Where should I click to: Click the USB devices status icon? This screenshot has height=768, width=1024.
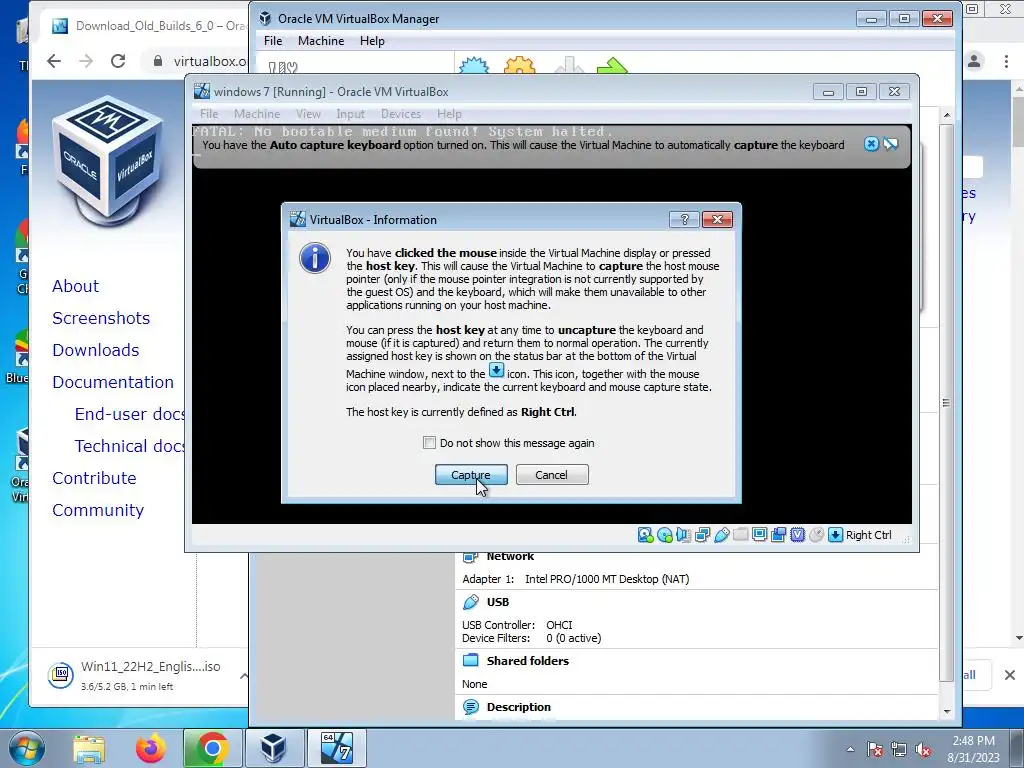(722, 535)
